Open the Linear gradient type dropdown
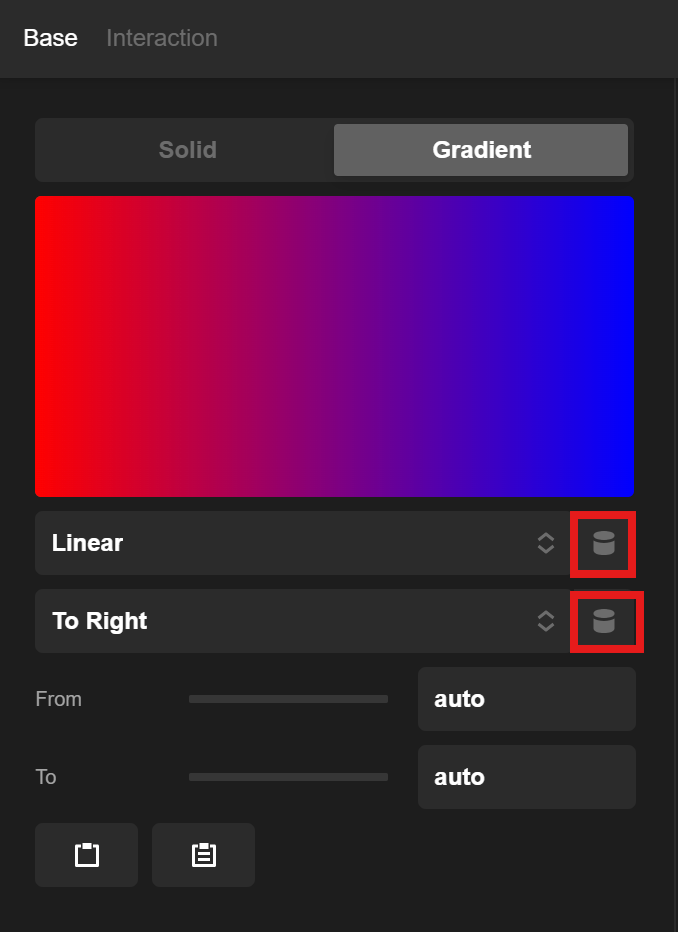The width and height of the screenshot is (678, 932). tap(302, 543)
